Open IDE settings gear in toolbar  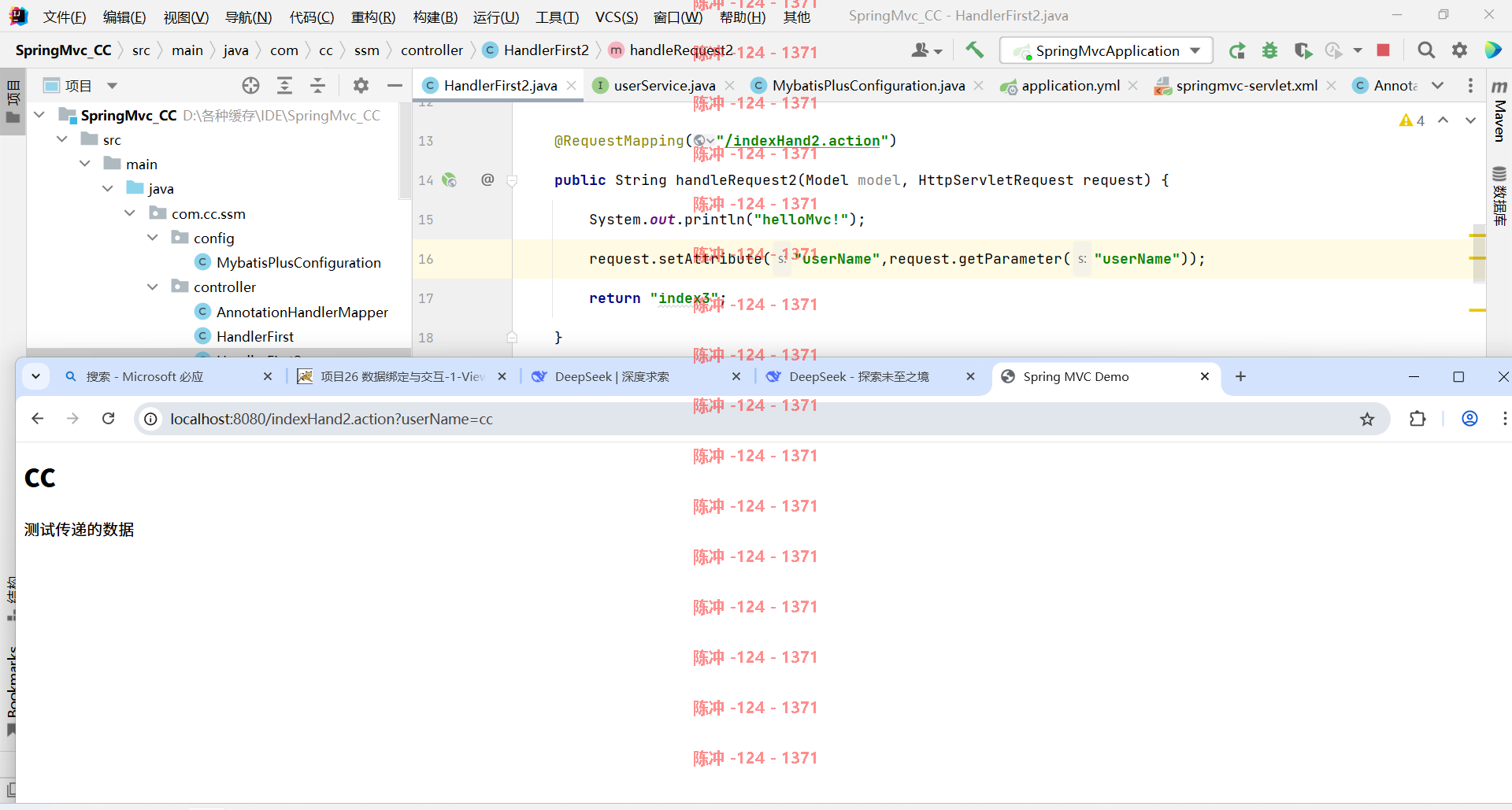click(1459, 50)
